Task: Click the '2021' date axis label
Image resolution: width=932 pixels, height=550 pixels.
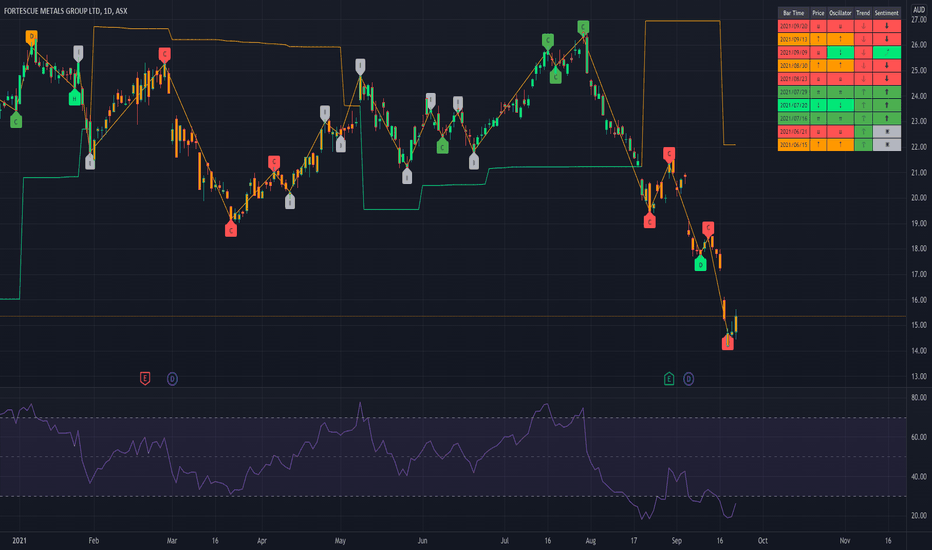Action: 20,541
